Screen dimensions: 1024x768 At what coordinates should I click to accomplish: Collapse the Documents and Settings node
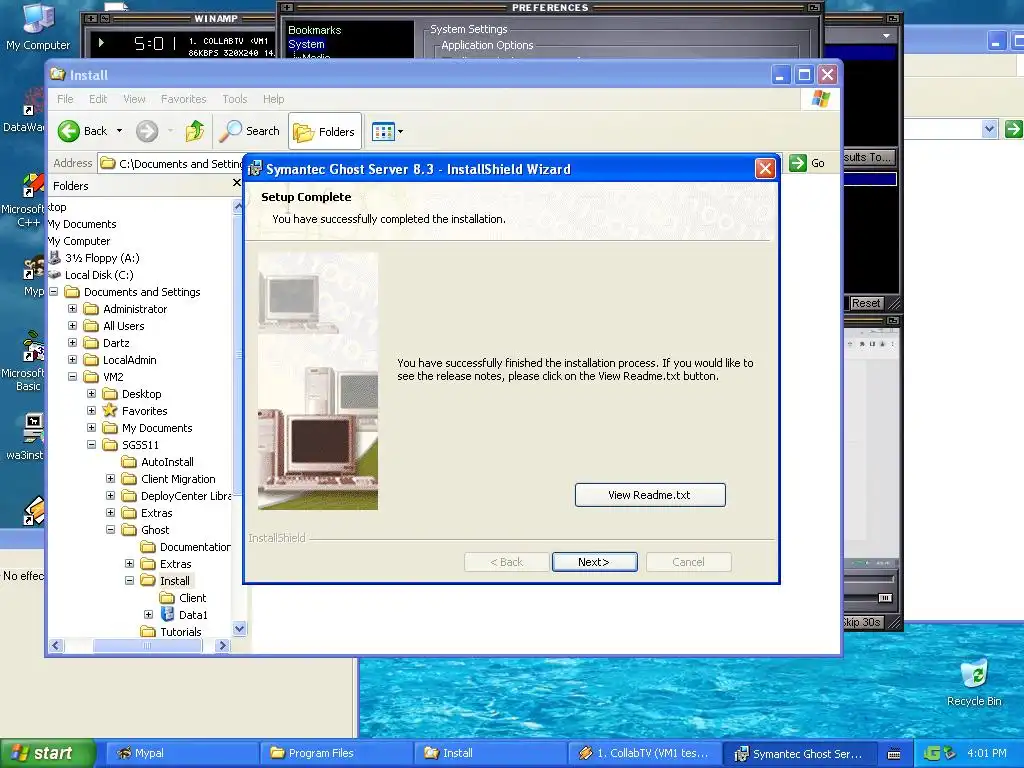click(x=54, y=292)
